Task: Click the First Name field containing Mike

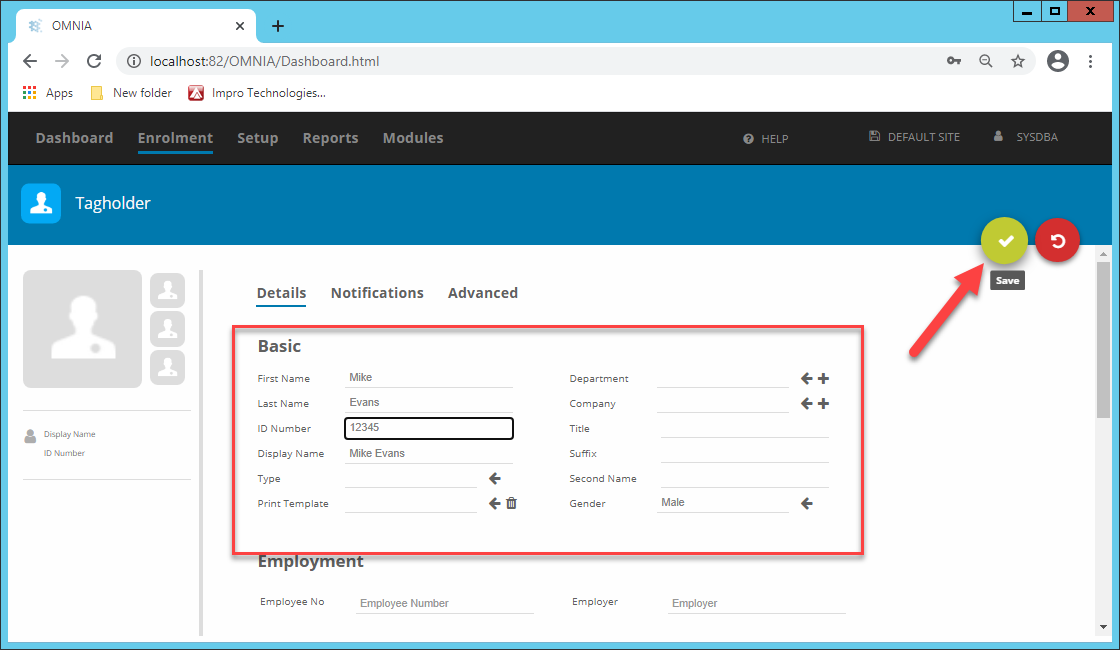Action: 429,378
